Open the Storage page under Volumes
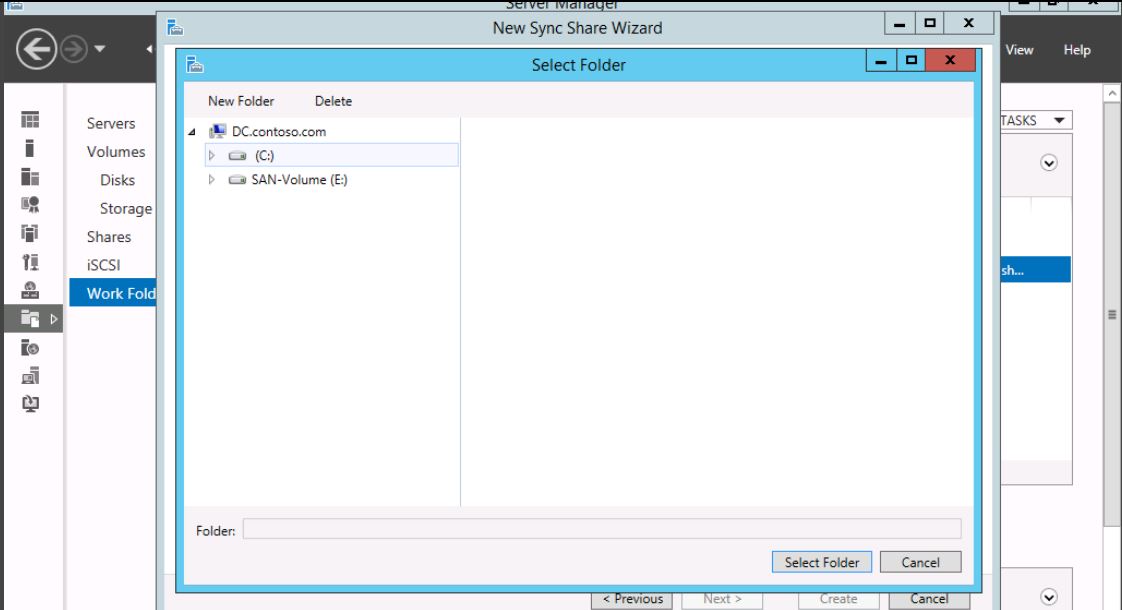 [126, 208]
